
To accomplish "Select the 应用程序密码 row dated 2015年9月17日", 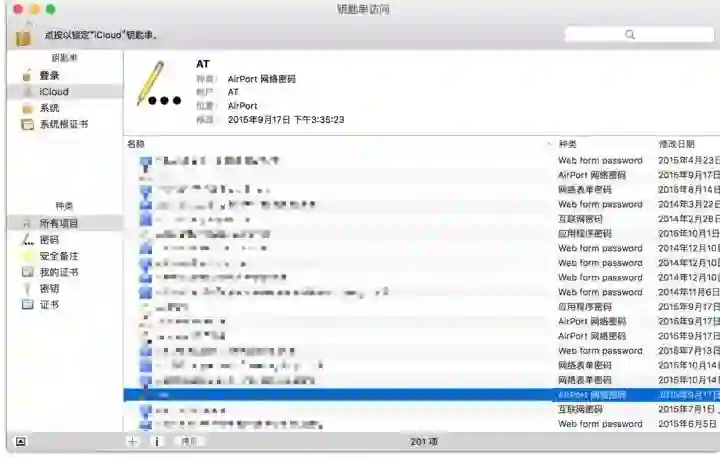I will pyautogui.click(x=422, y=307).
